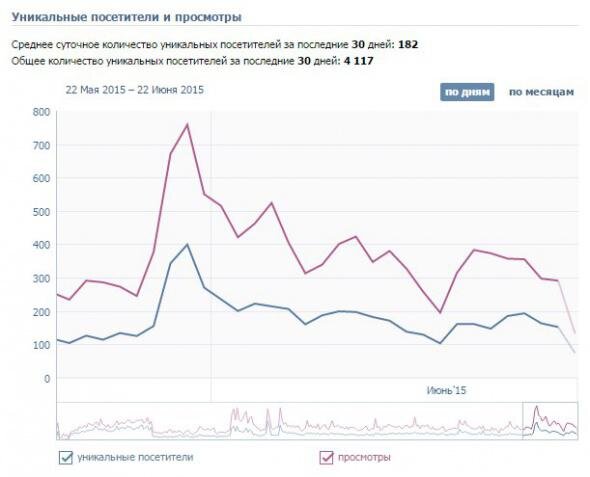Switch to the по месяцам view
Viewport: 590px width, 477px height.
click(x=541, y=92)
